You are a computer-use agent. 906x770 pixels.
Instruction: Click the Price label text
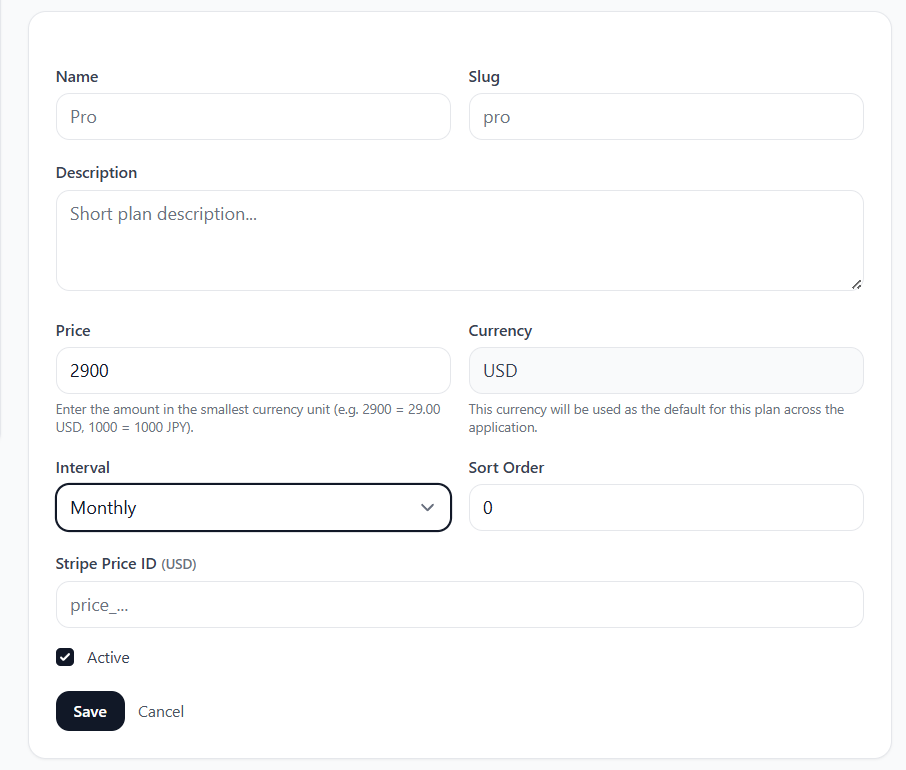tap(72, 330)
